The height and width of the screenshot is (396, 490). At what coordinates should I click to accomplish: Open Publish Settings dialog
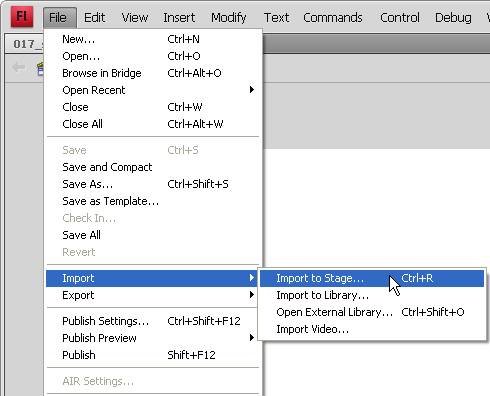pos(153,321)
